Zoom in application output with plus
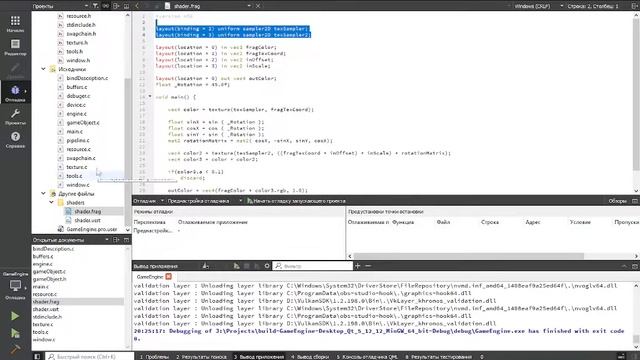The image size is (640, 360). (358, 266)
